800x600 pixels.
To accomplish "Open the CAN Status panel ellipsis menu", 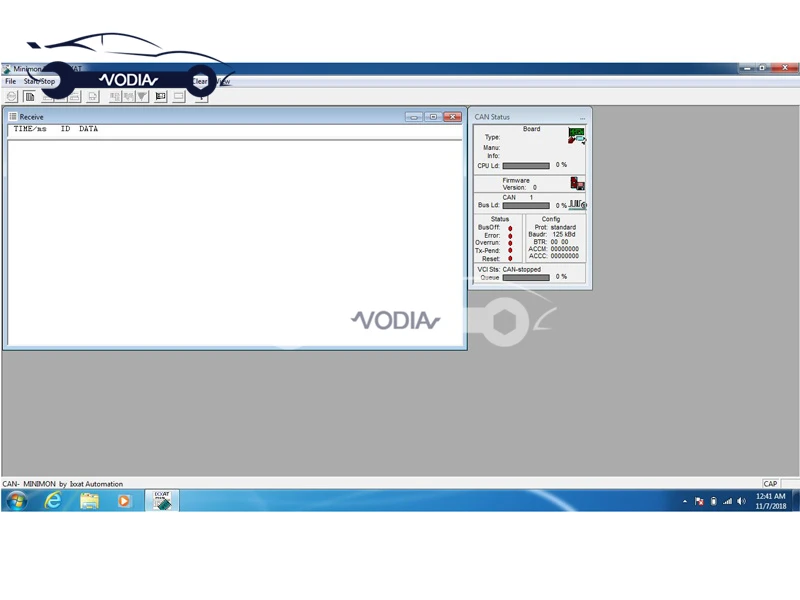I will point(582,118).
